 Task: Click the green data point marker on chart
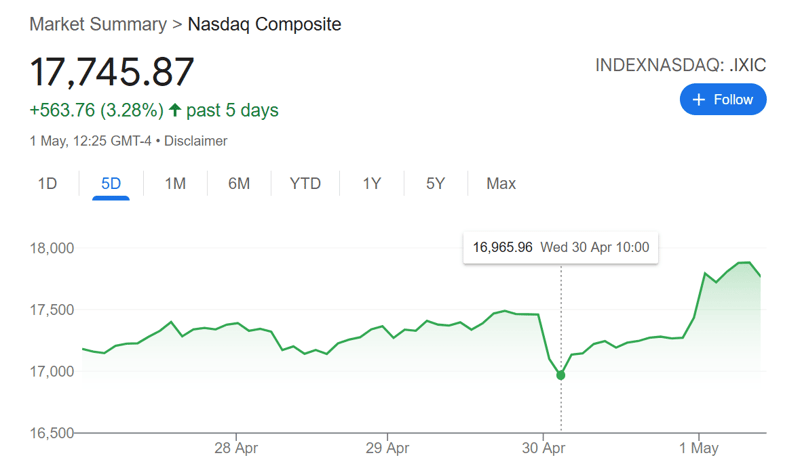(x=561, y=375)
